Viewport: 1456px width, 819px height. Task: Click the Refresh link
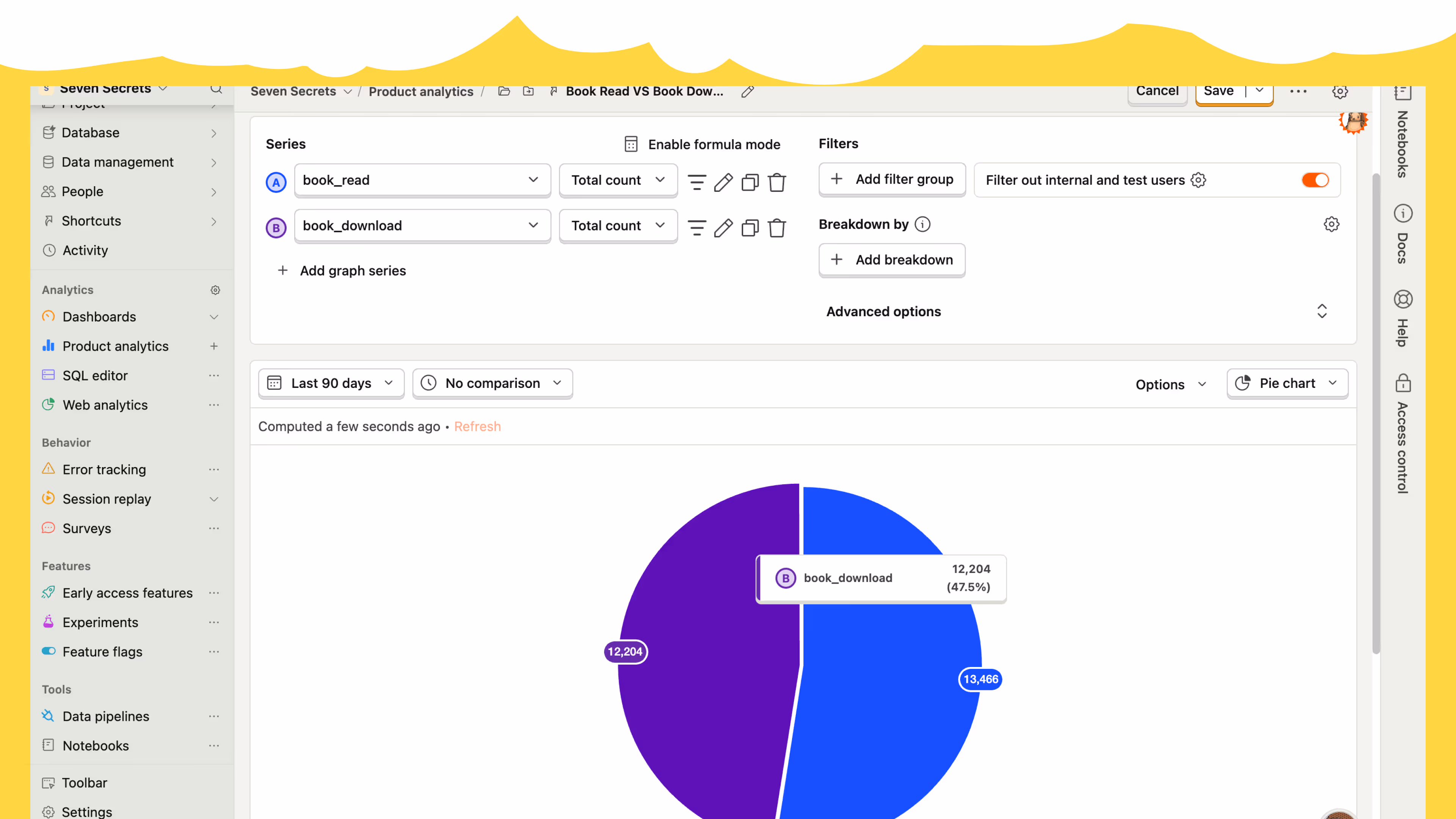click(x=477, y=426)
